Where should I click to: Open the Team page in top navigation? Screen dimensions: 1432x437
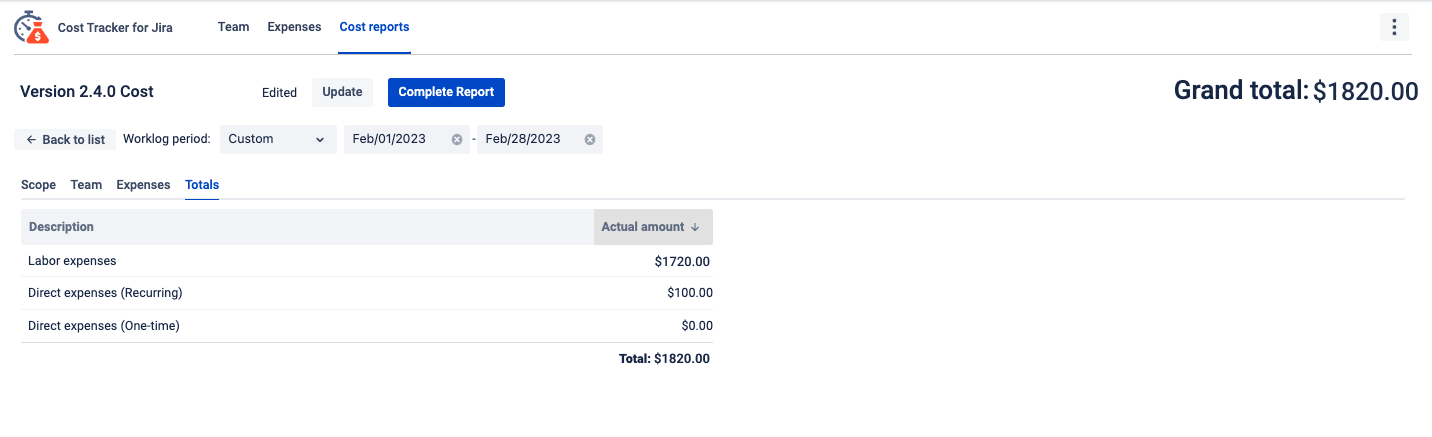[233, 27]
